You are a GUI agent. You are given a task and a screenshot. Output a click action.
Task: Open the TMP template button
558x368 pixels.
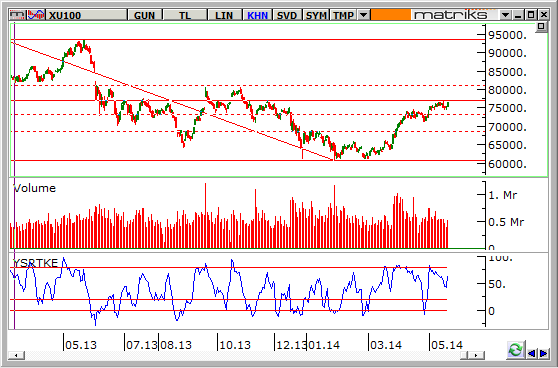pyautogui.click(x=344, y=15)
